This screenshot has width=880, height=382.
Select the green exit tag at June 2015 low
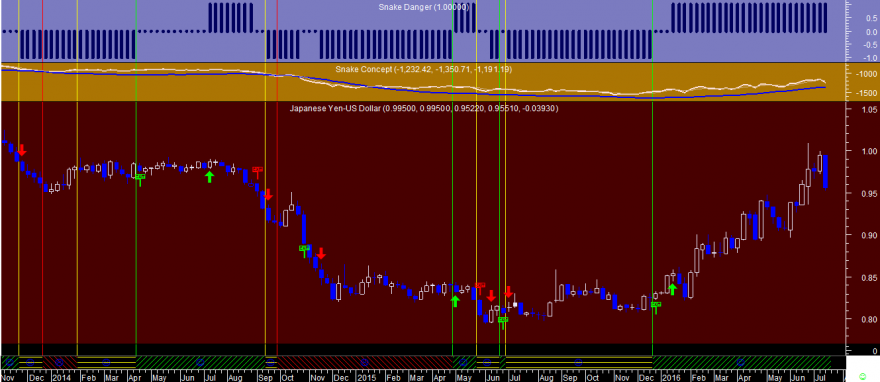click(x=503, y=322)
